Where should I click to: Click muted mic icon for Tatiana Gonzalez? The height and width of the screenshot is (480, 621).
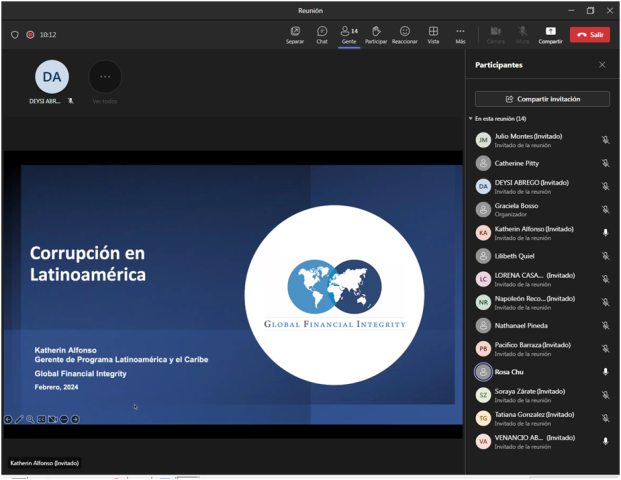pos(605,418)
